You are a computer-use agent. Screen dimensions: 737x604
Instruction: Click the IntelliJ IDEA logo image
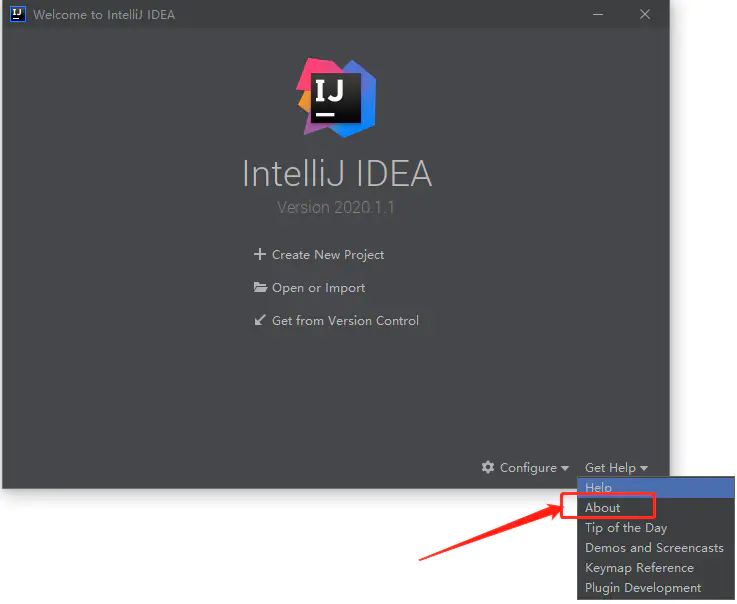(x=336, y=98)
